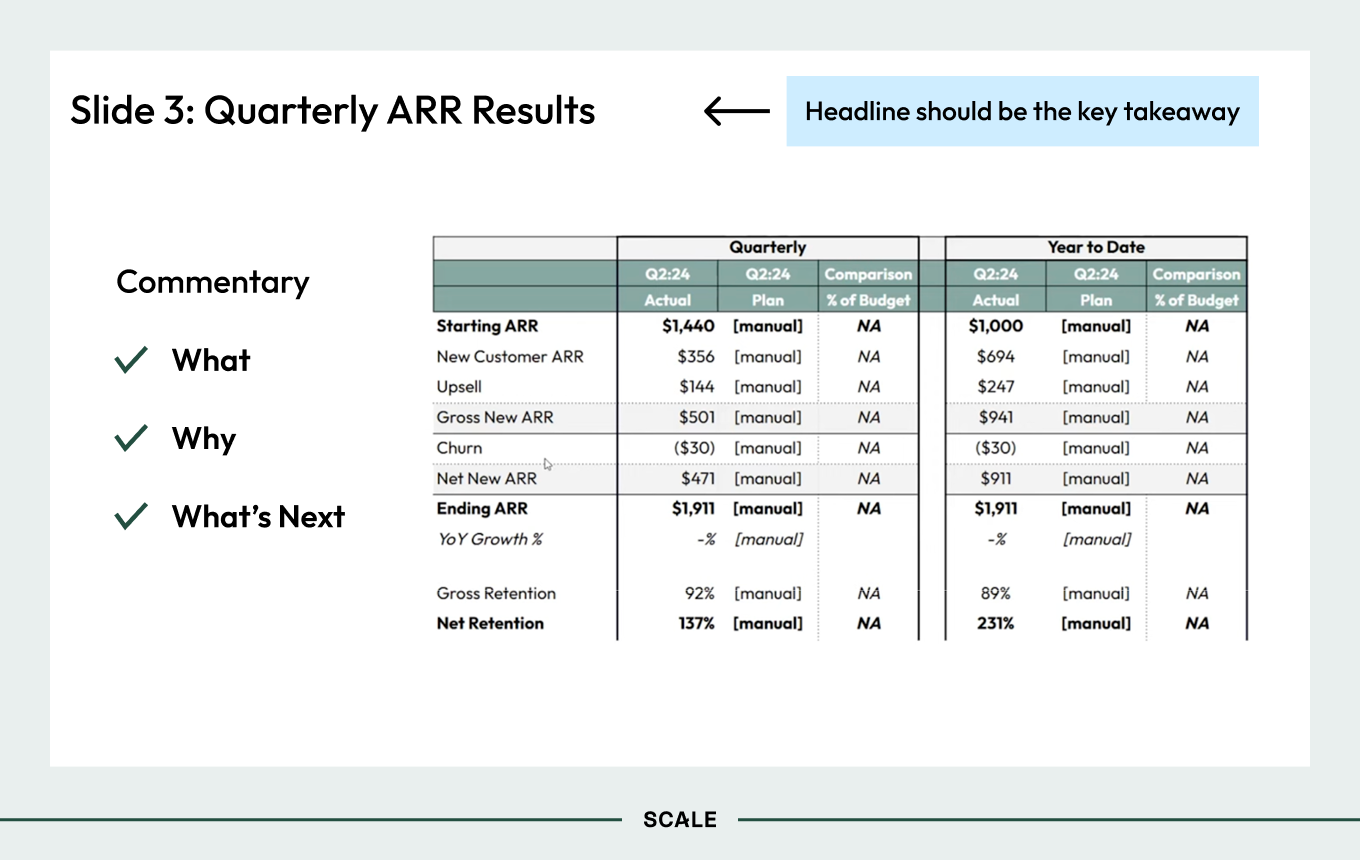Click the checkmark beside Why
The height and width of the screenshot is (860, 1360).
click(131, 438)
